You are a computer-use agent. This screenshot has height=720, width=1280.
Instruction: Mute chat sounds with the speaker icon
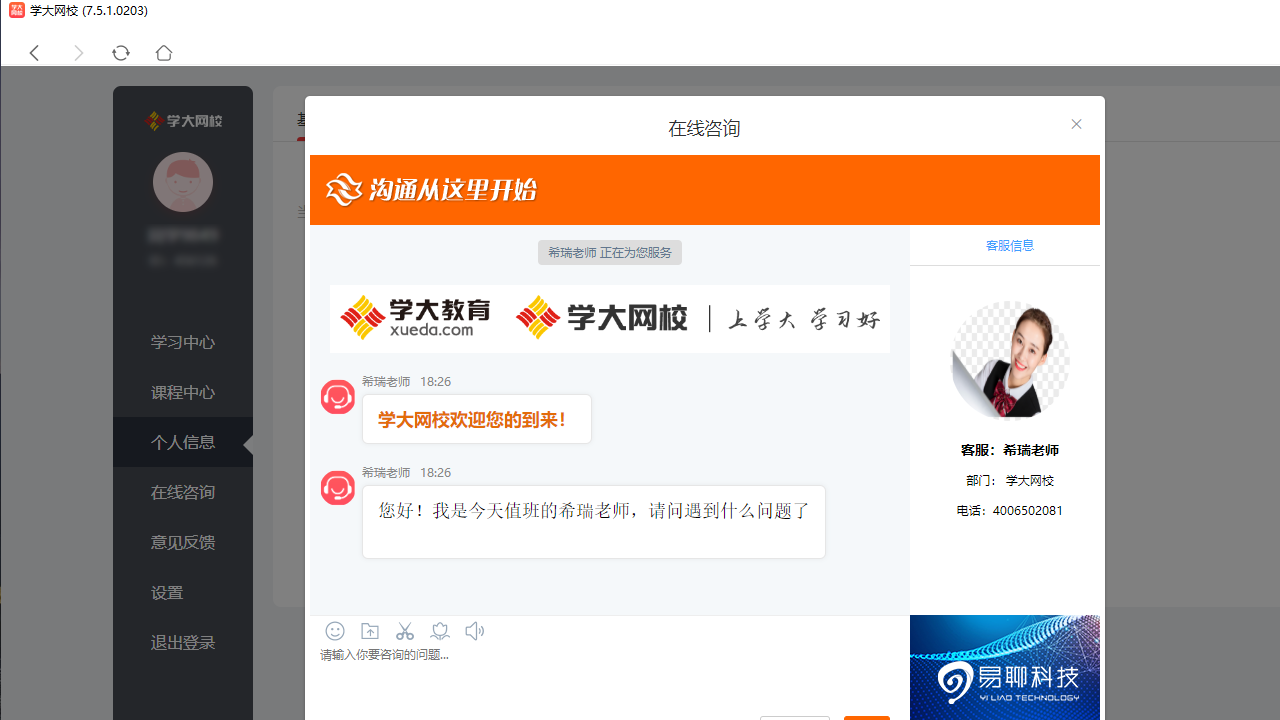coord(474,630)
